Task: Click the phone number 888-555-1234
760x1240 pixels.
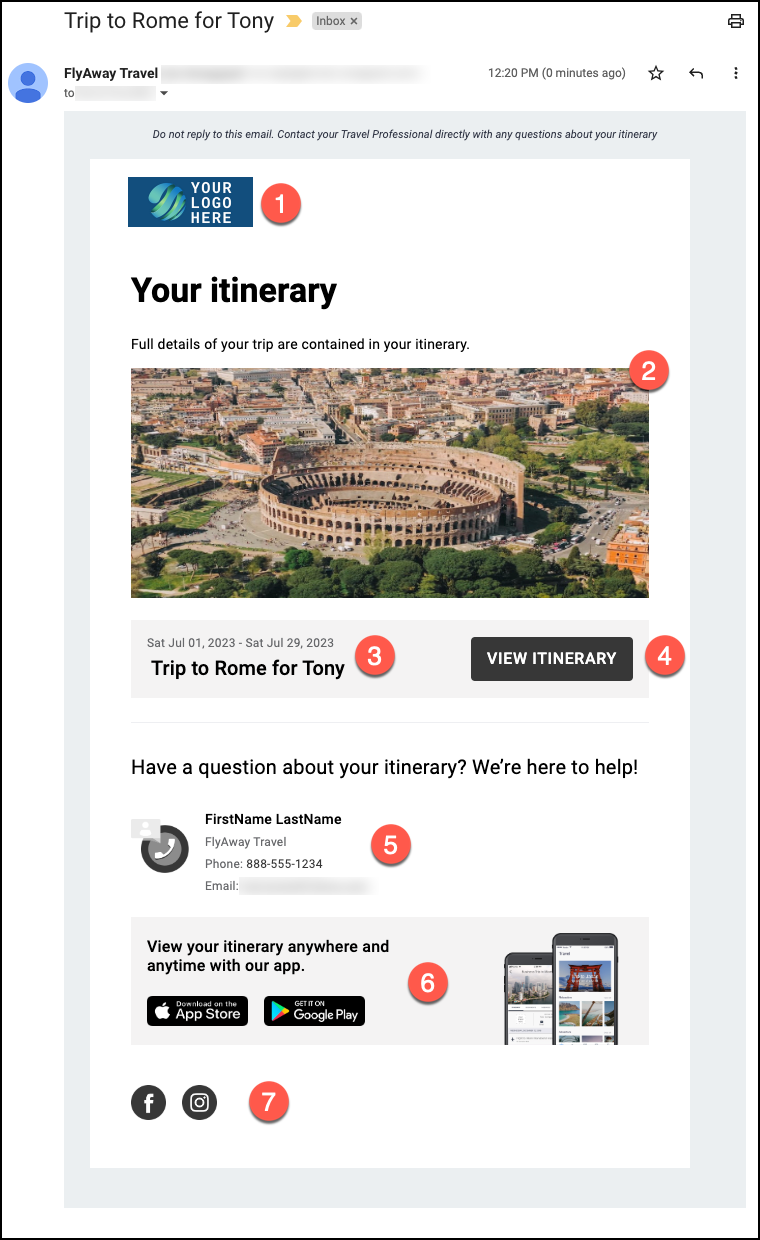Action: tap(284, 863)
